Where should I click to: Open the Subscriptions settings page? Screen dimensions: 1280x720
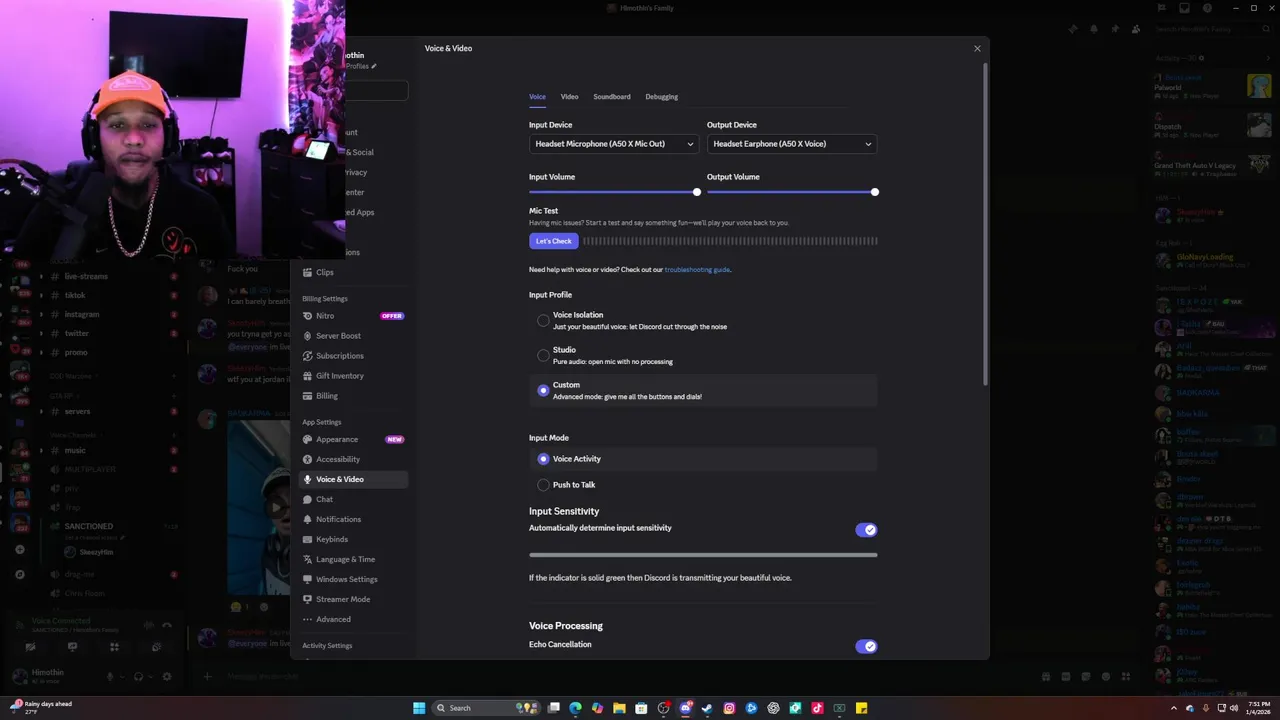[352, 356]
